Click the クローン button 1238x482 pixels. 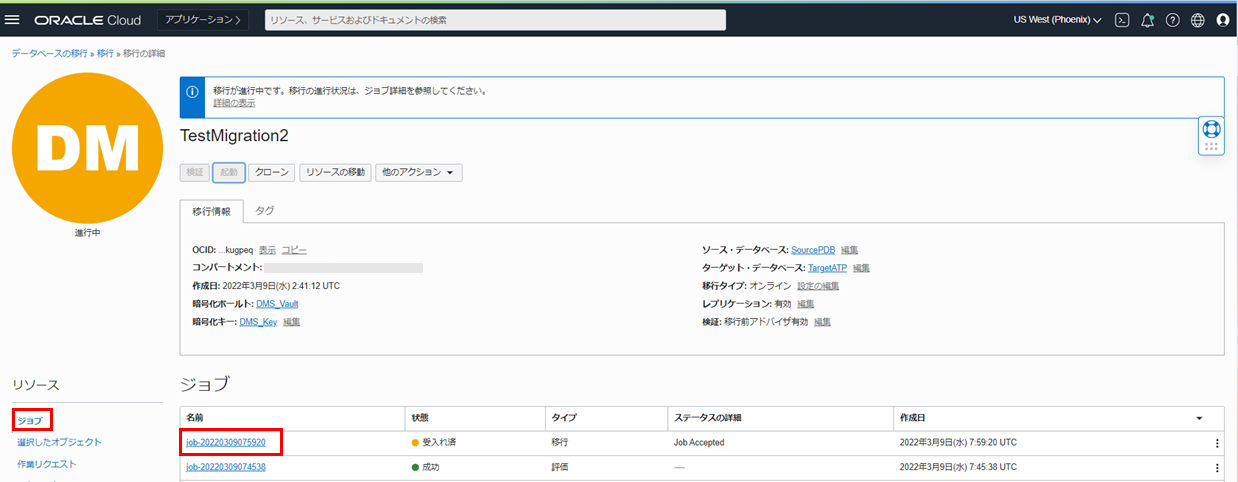tap(271, 172)
